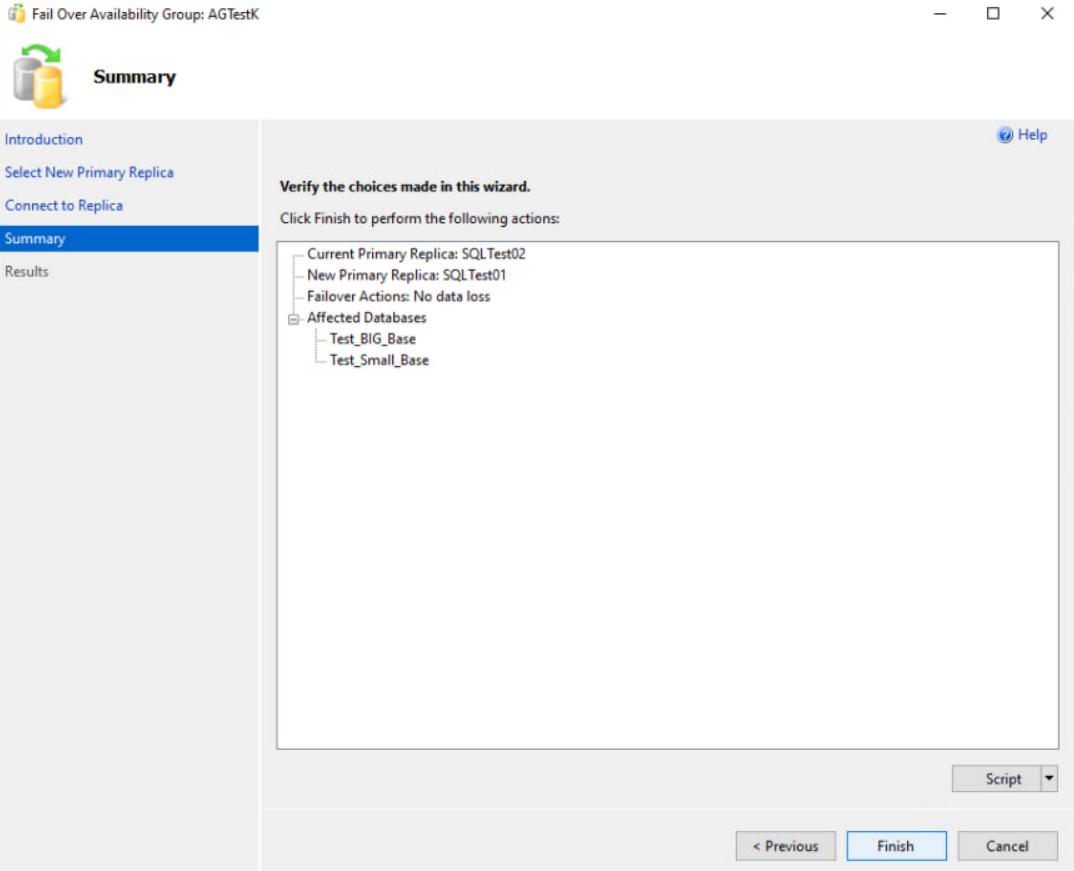This screenshot has height=871, width=1074.
Task: Select the Summary step in sidebar
Action: 35,238
